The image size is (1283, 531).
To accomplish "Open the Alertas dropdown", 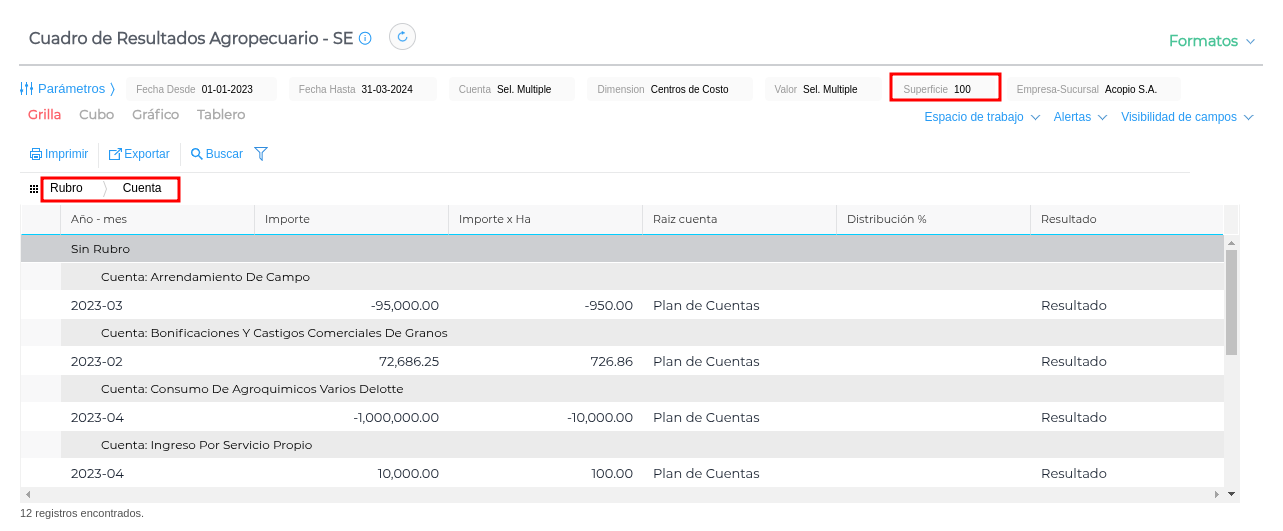I will click(x=1080, y=117).
